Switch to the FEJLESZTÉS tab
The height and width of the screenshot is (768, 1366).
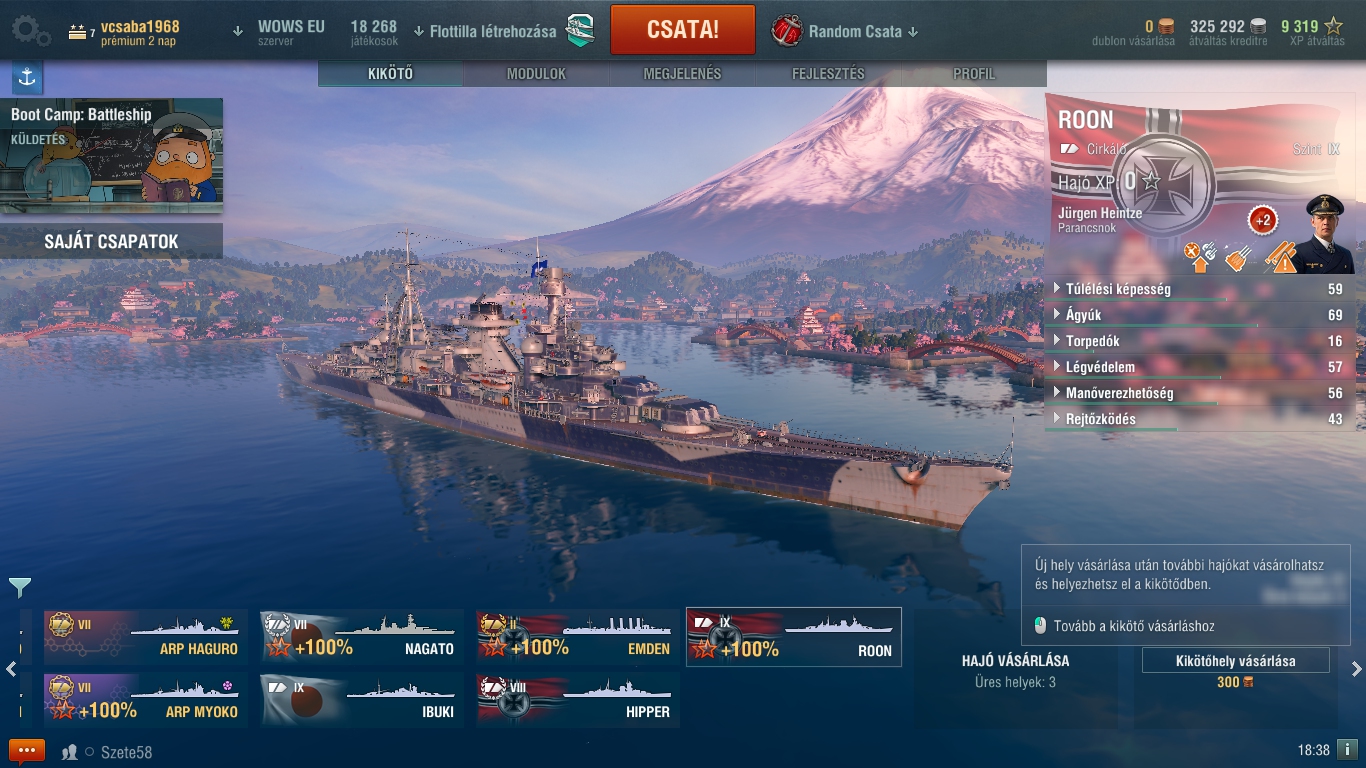[x=828, y=74]
